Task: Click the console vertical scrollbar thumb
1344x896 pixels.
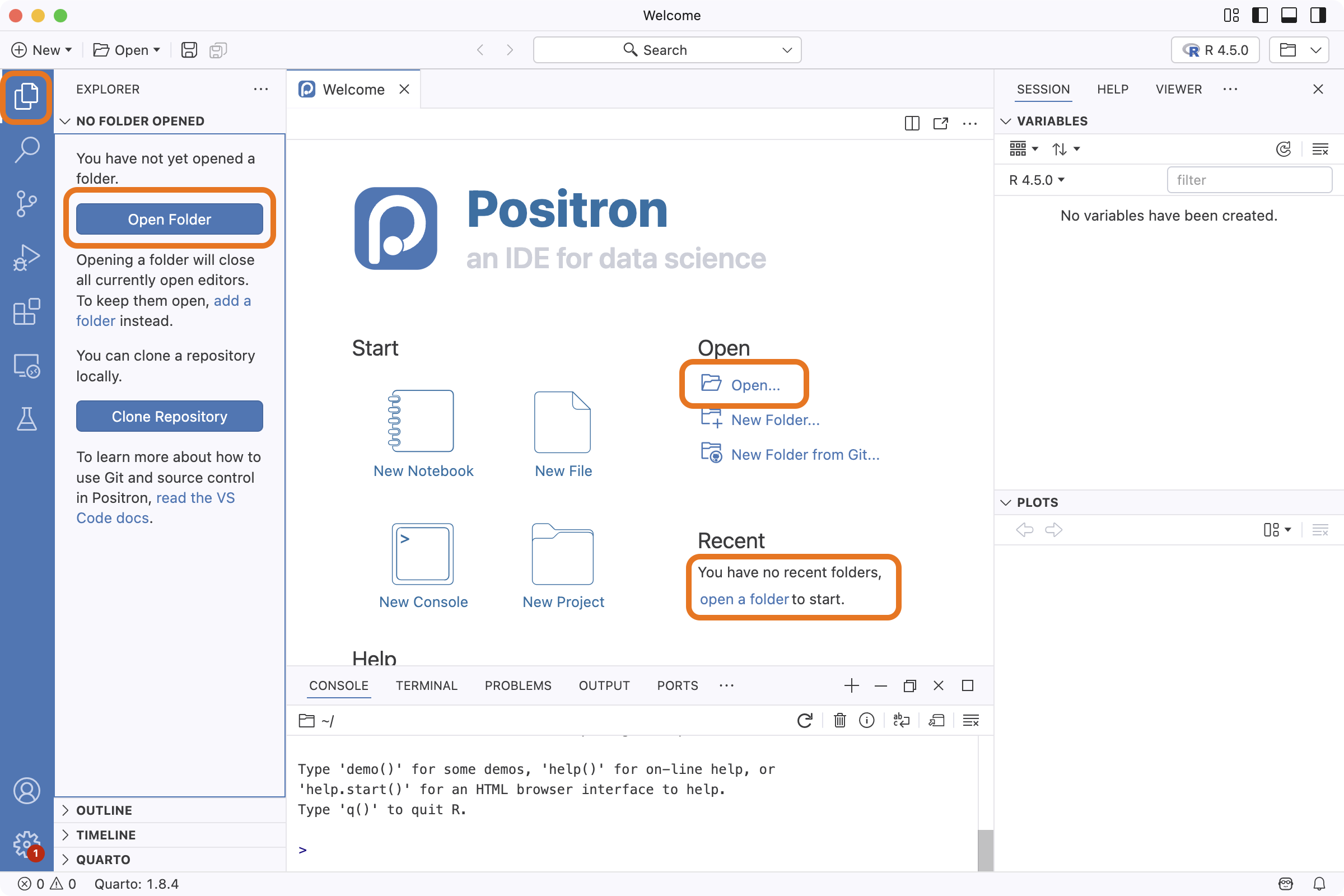Action: point(984,850)
